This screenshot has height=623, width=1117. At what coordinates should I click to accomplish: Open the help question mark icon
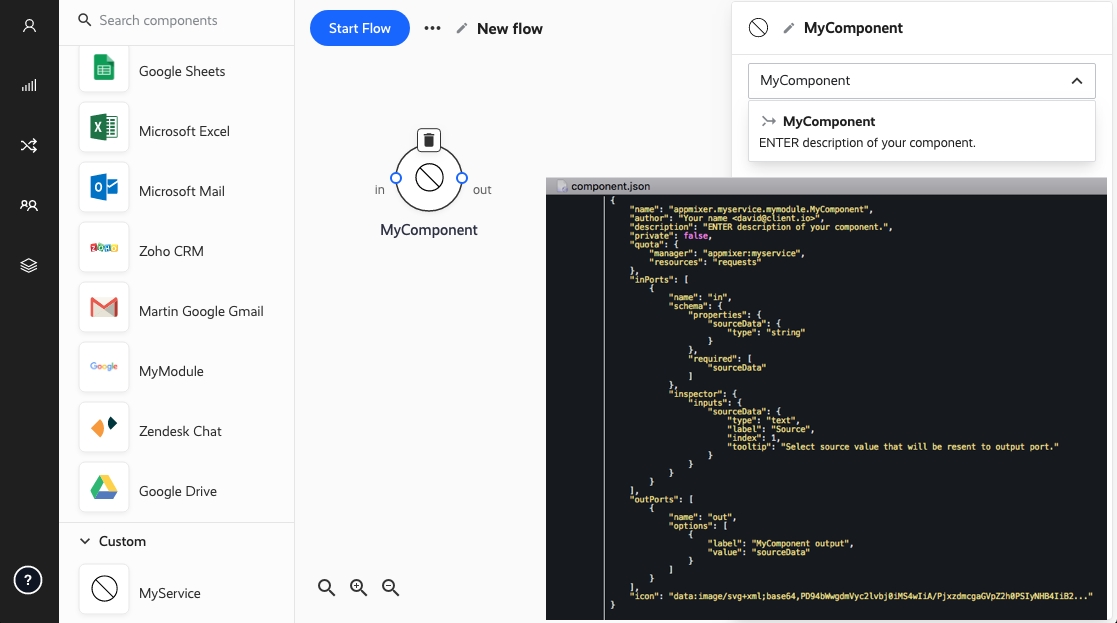[x=28, y=580]
